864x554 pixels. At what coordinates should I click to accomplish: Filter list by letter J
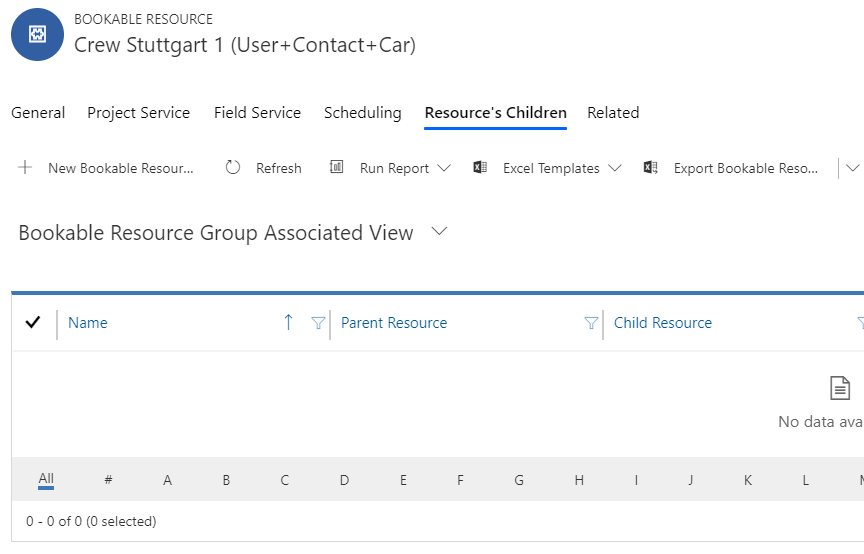[690, 480]
